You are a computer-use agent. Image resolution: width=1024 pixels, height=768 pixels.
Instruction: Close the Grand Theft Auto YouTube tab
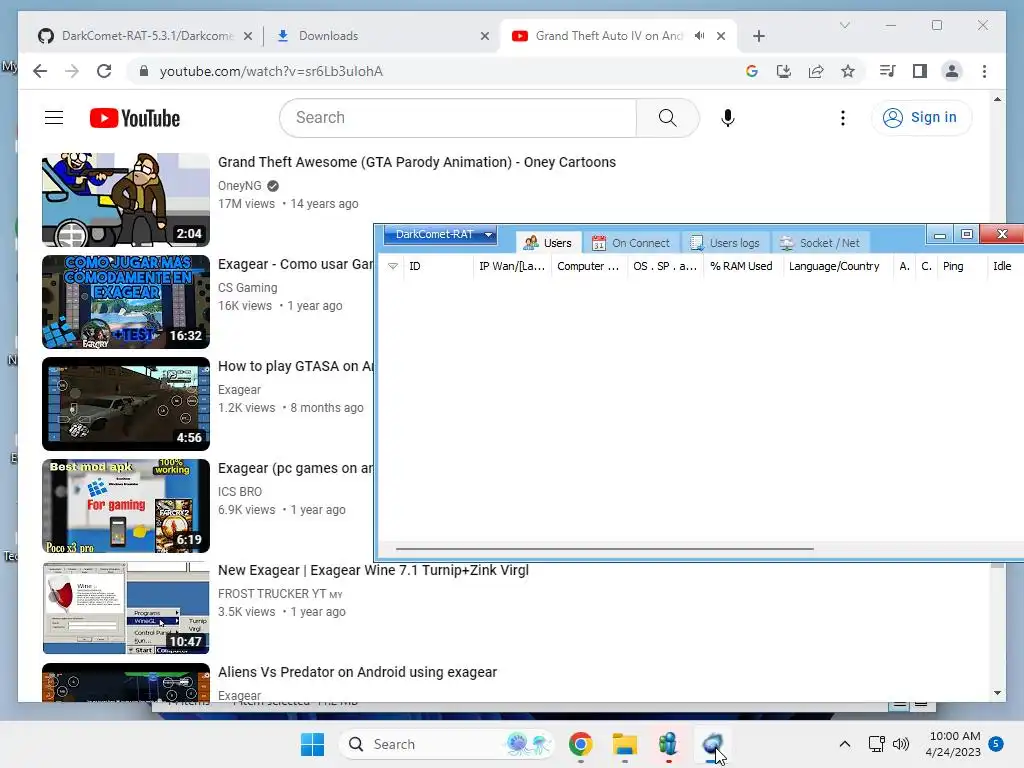click(721, 36)
